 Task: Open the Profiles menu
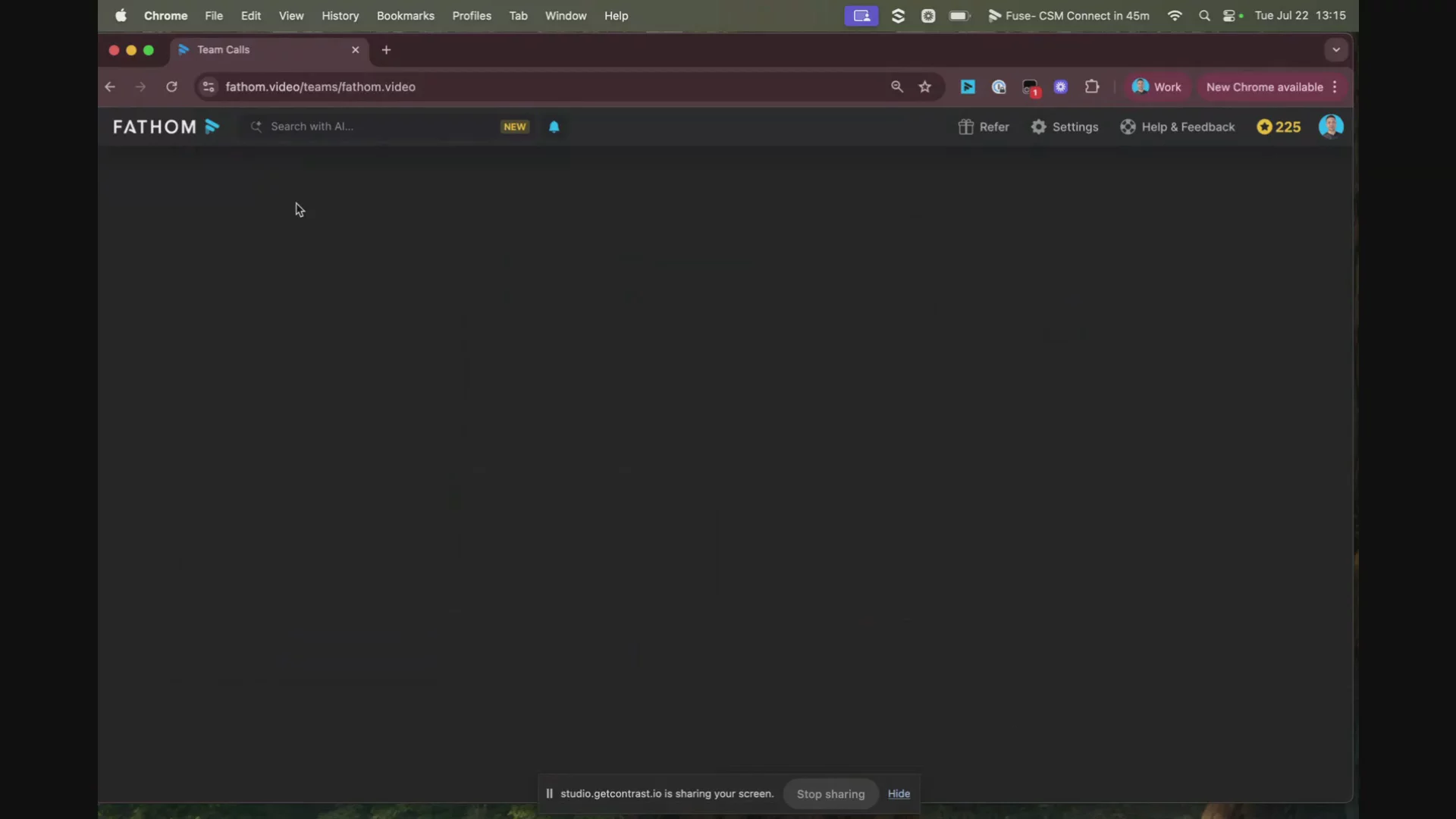coord(472,15)
